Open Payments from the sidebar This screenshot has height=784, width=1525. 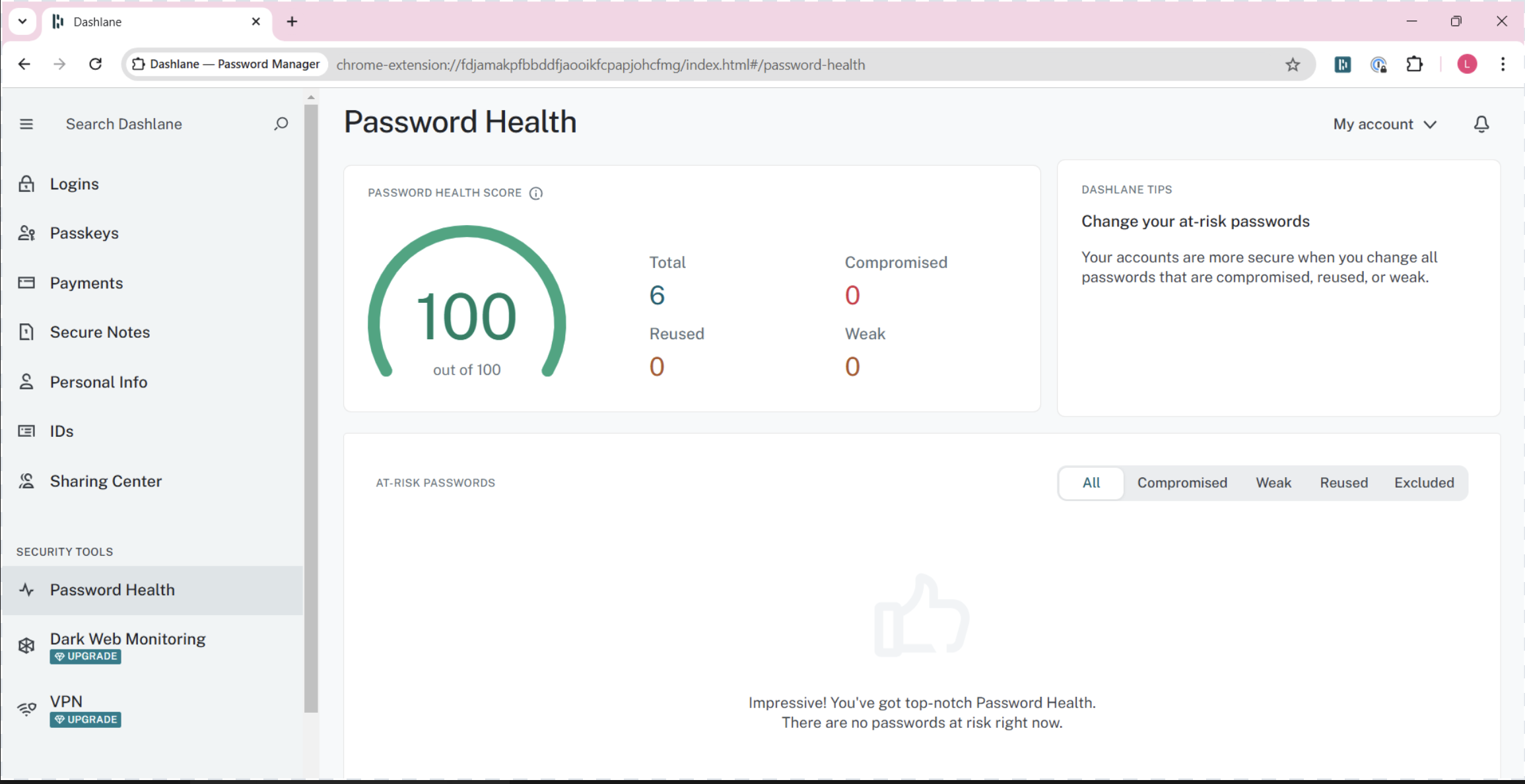(86, 282)
